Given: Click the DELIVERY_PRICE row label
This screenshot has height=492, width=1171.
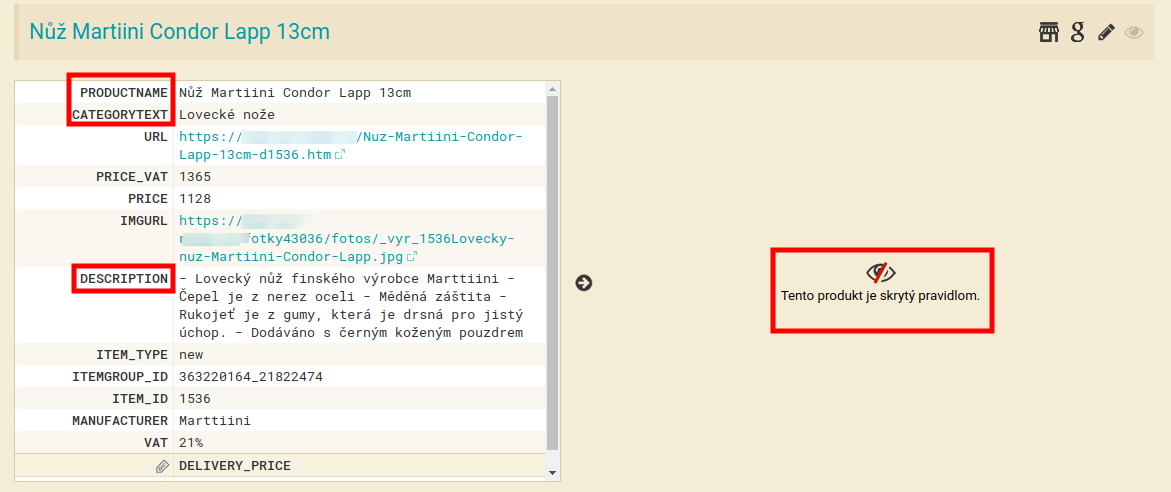Looking at the screenshot, I should (x=235, y=466).
